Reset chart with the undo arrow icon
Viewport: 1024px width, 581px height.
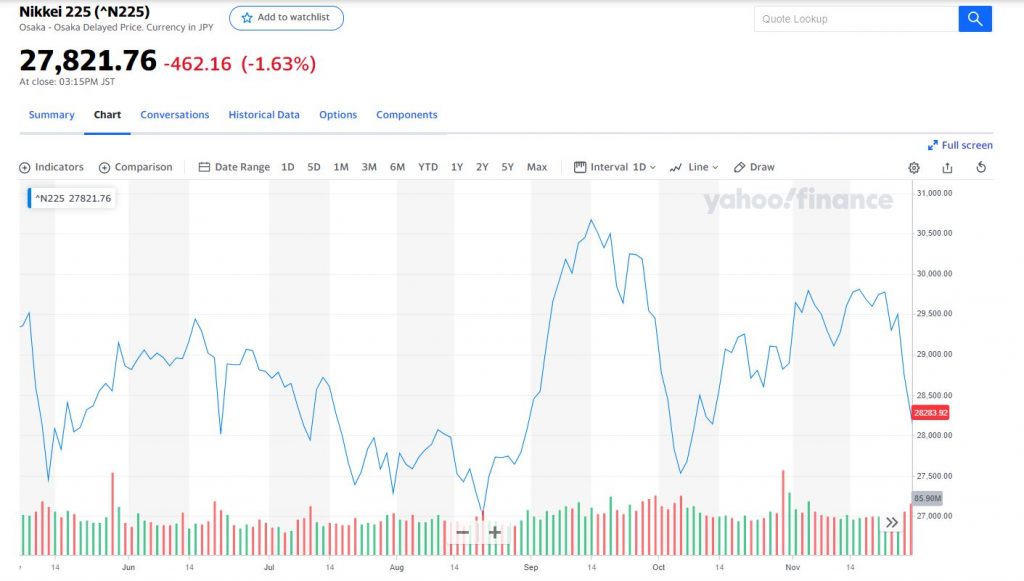click(x=981, y=167)
